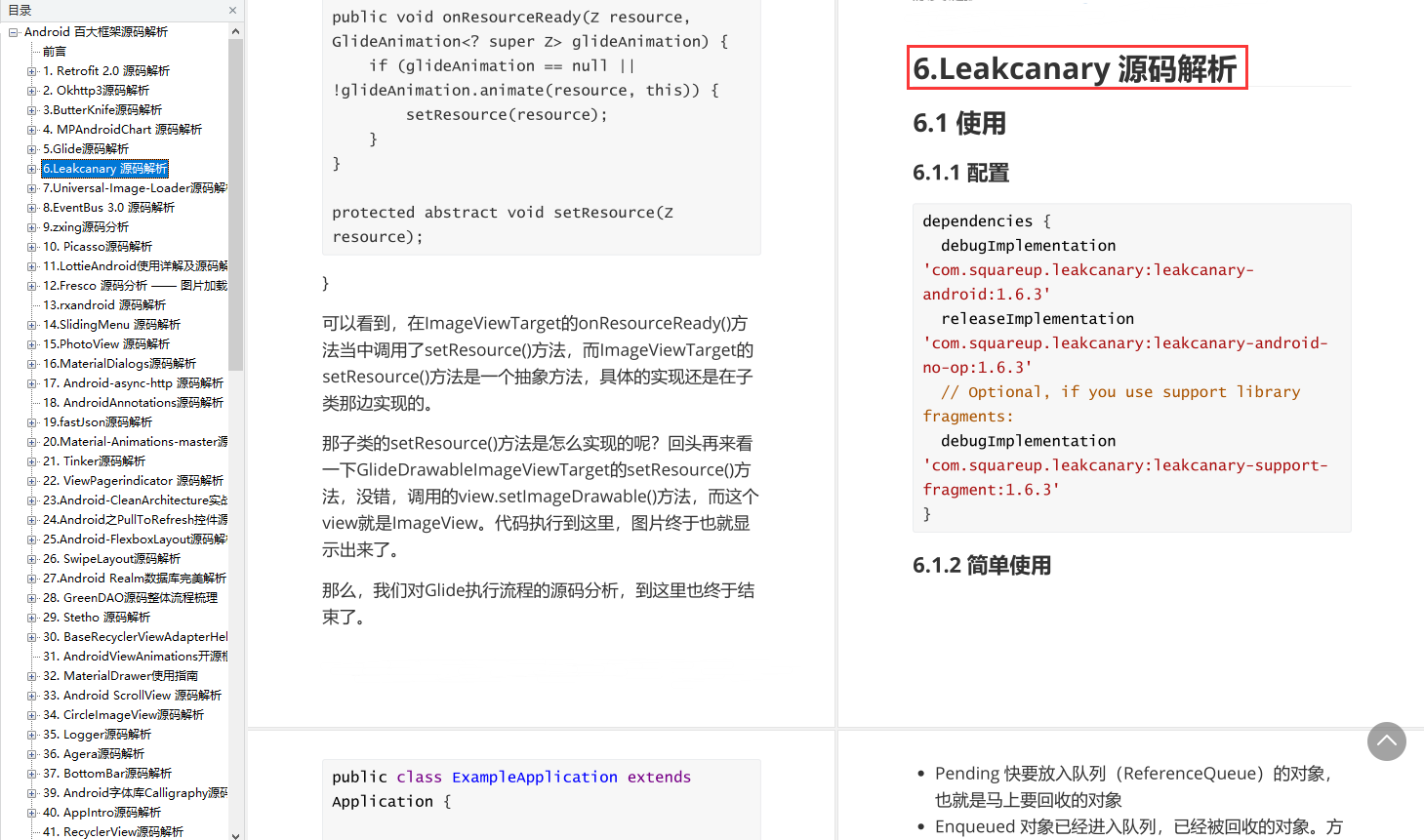This screenshot has width=1424, height=840.
Task: Select 1. Retrofit 2.0 源码解析 in outline
Action: pos(106,71)
